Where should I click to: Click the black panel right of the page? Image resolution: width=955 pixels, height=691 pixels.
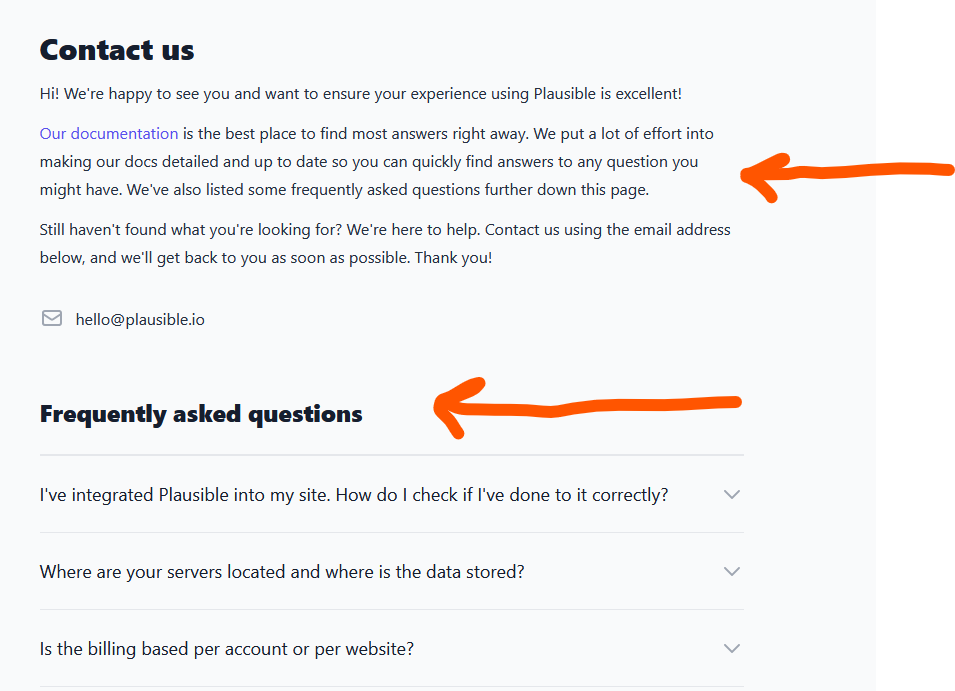pyautogui.click(x=915, y=400)
